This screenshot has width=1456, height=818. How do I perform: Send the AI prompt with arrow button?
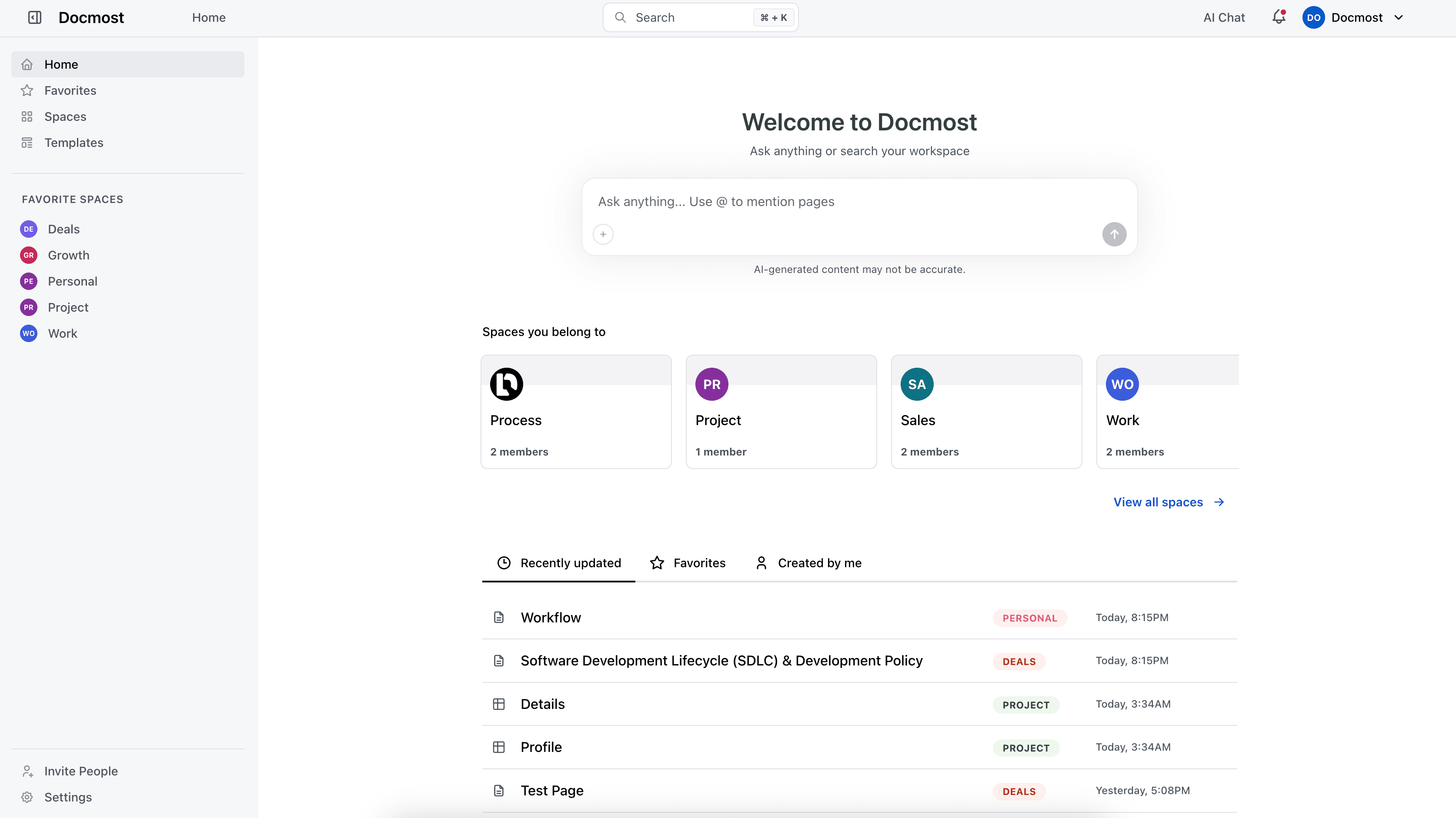(x=1114, y=234)
